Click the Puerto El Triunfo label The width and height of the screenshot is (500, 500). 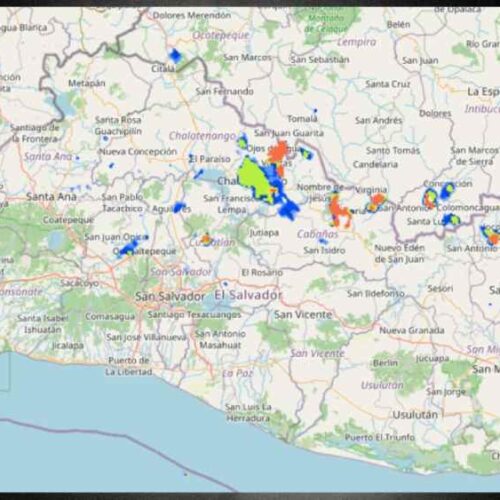pyautogui.click(x=380, y=437)
